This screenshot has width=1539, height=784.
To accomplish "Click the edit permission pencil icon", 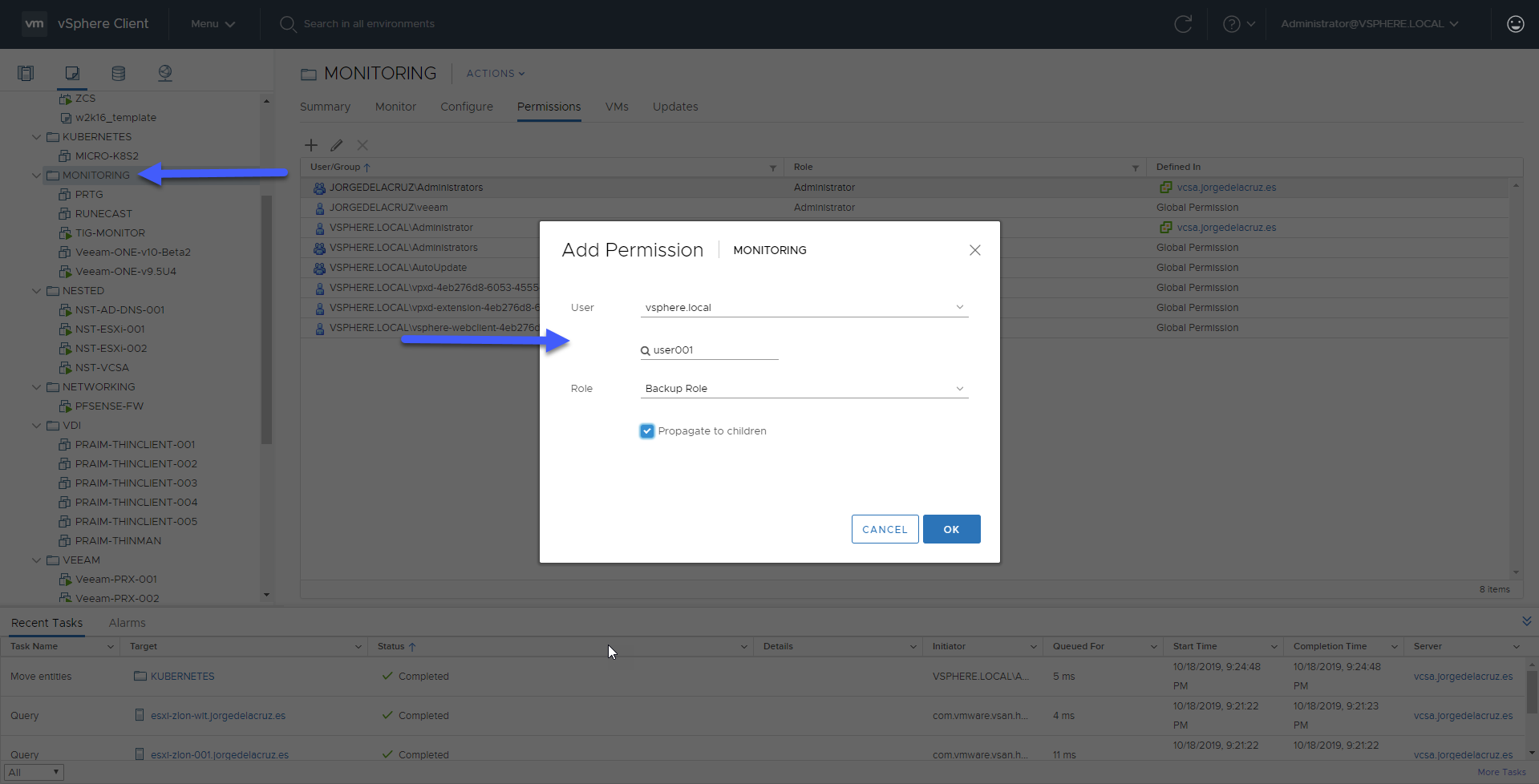I will pyautogui.click(x=337, y=145).
